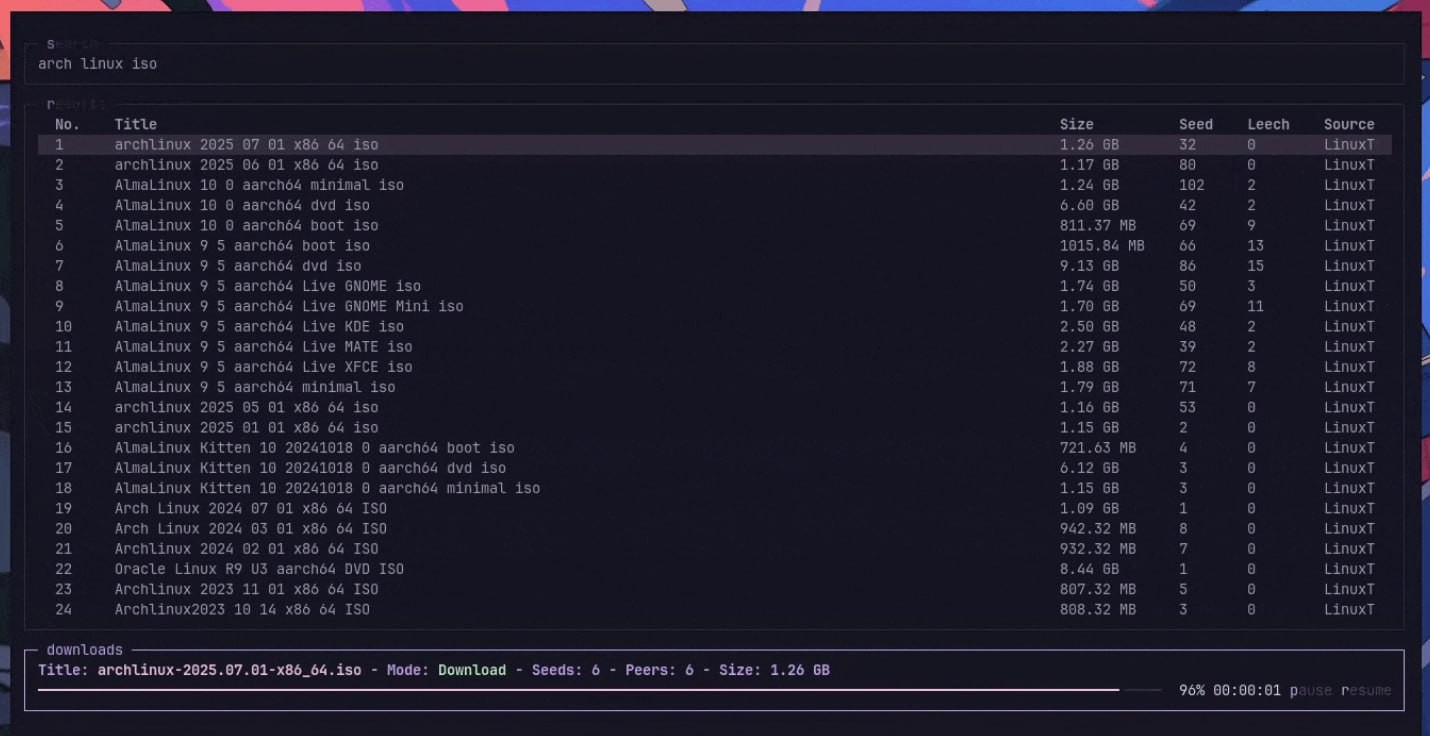Click the Size column header
Viewport: 1430px width, 736px height.
coord(1076,124)
